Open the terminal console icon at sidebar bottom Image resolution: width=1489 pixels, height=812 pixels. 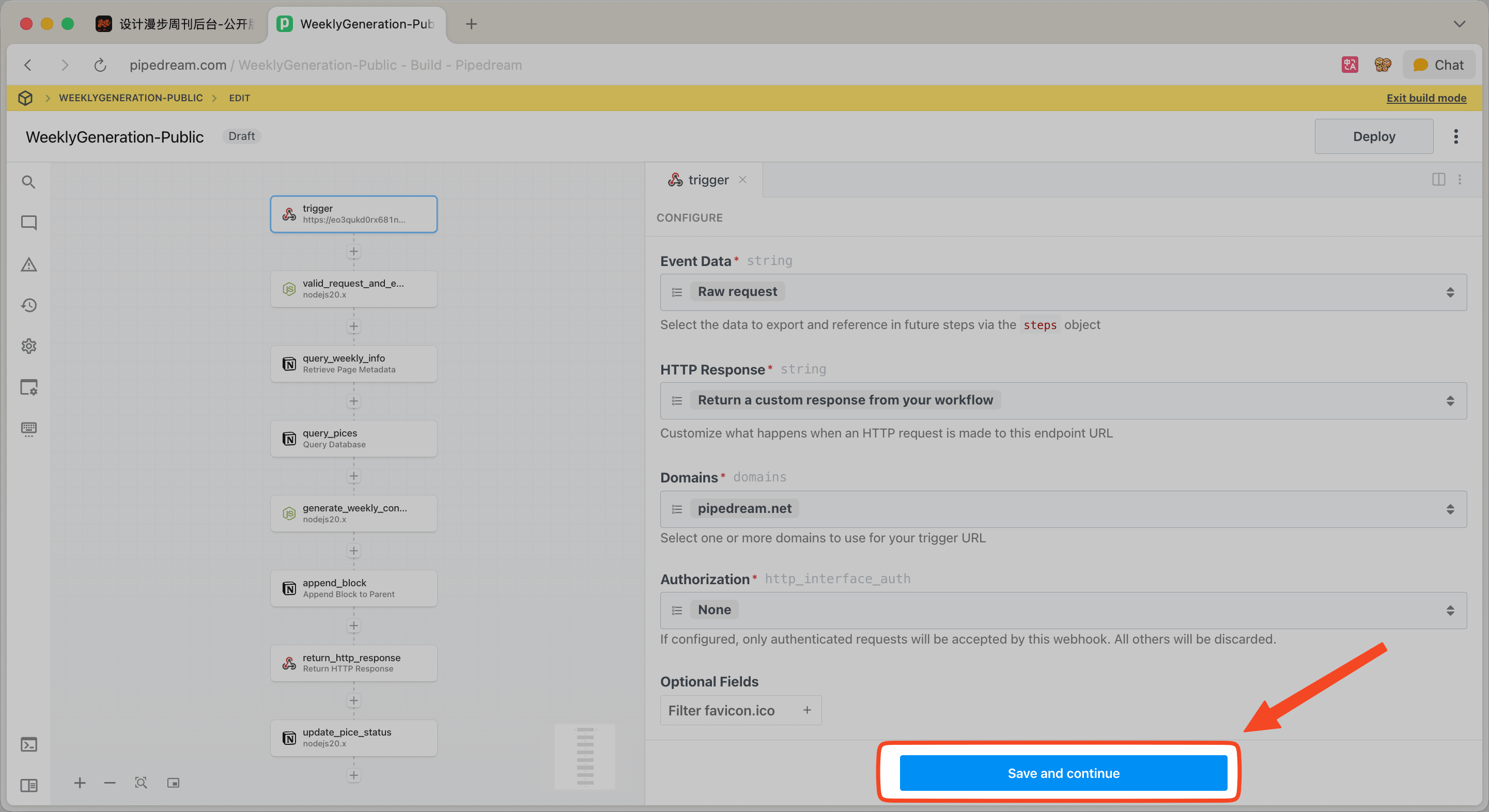click(28, 744)
